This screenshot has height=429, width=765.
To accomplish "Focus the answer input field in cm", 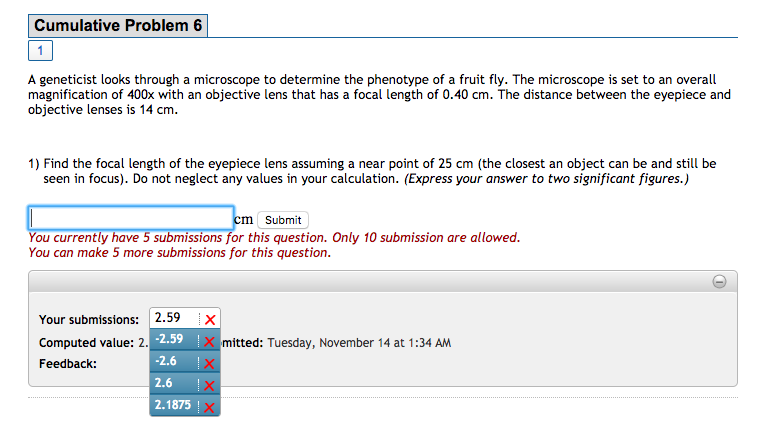I will [131, 218].
